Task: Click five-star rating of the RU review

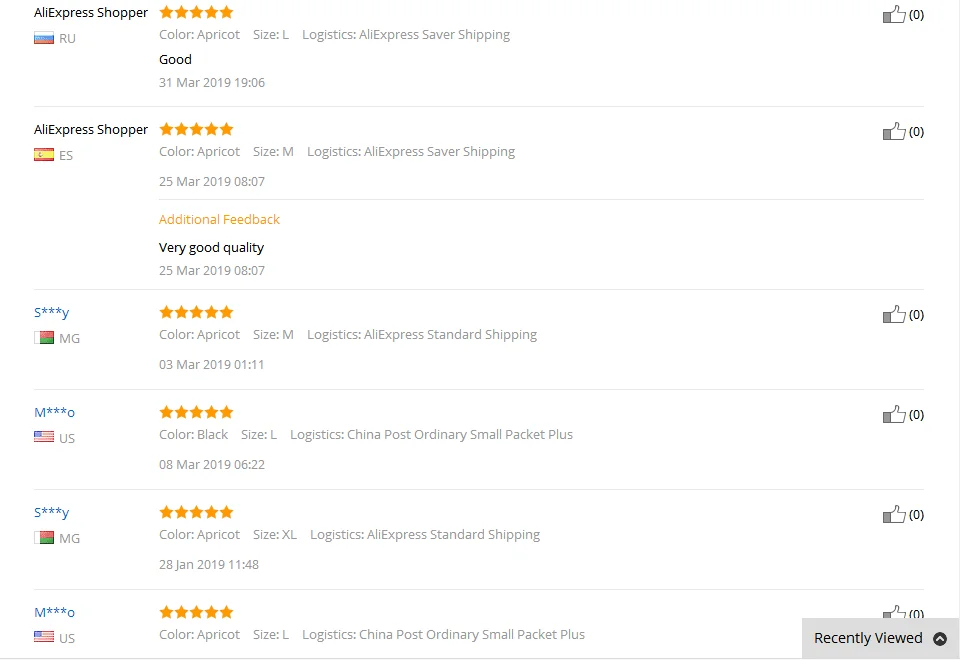Action: [196, 12]
